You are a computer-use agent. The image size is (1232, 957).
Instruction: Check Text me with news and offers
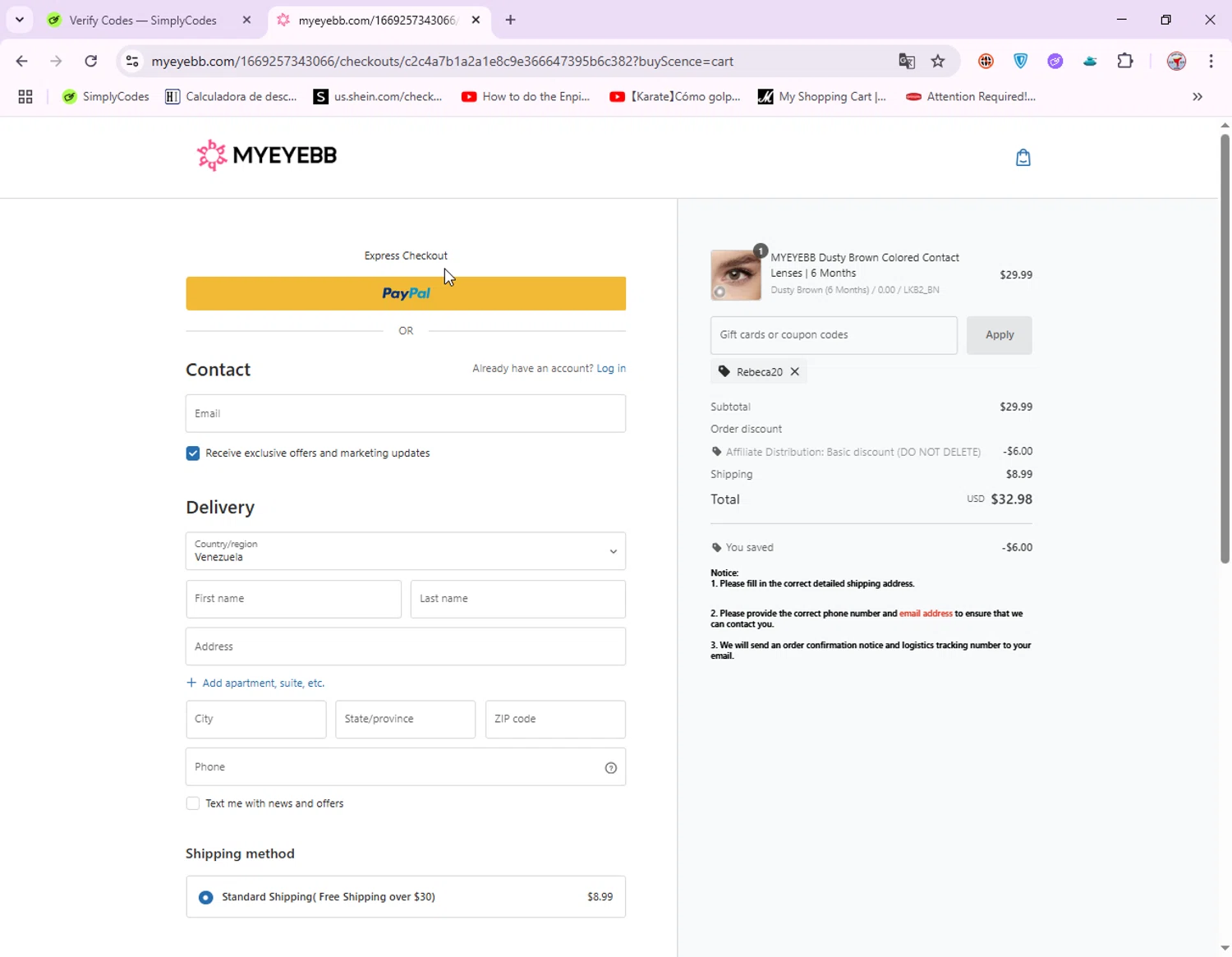193,803
